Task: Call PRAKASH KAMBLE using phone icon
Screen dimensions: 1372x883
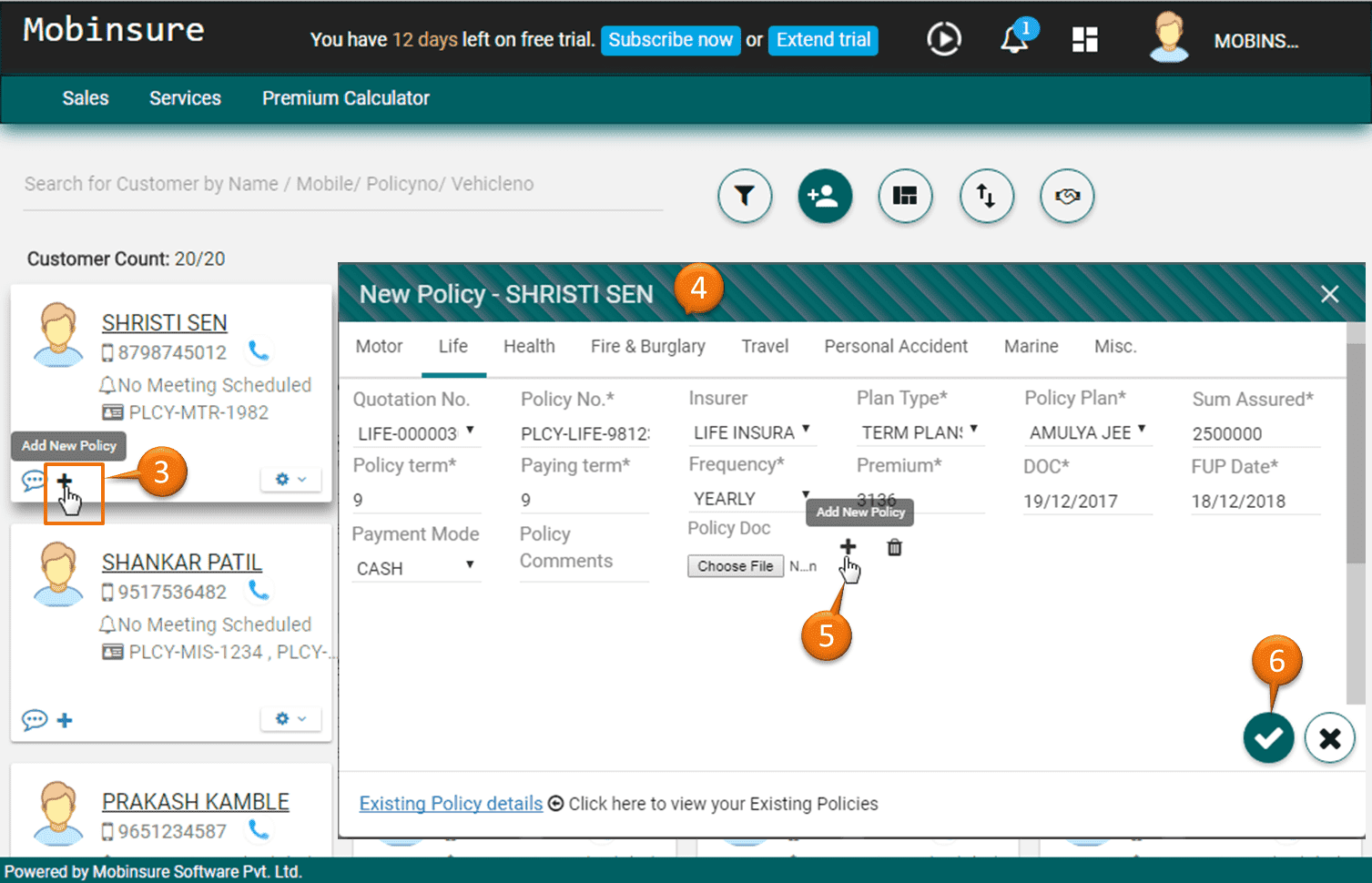Action: (259, 830)
